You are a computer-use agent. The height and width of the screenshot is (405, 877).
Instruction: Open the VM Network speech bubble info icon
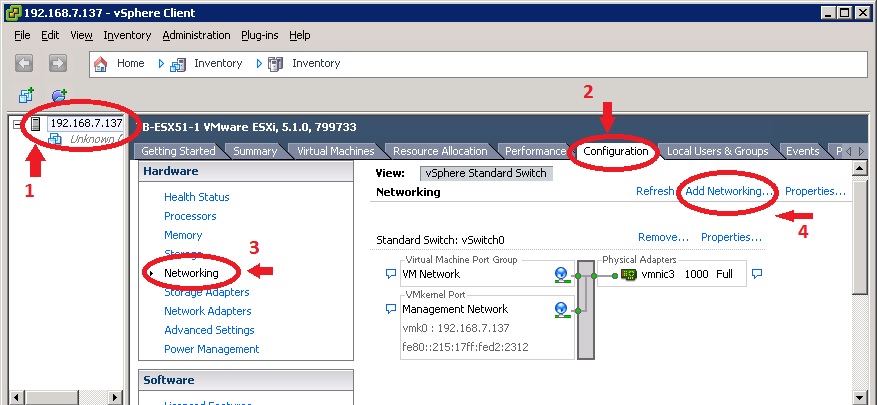[x=391, y=274]
